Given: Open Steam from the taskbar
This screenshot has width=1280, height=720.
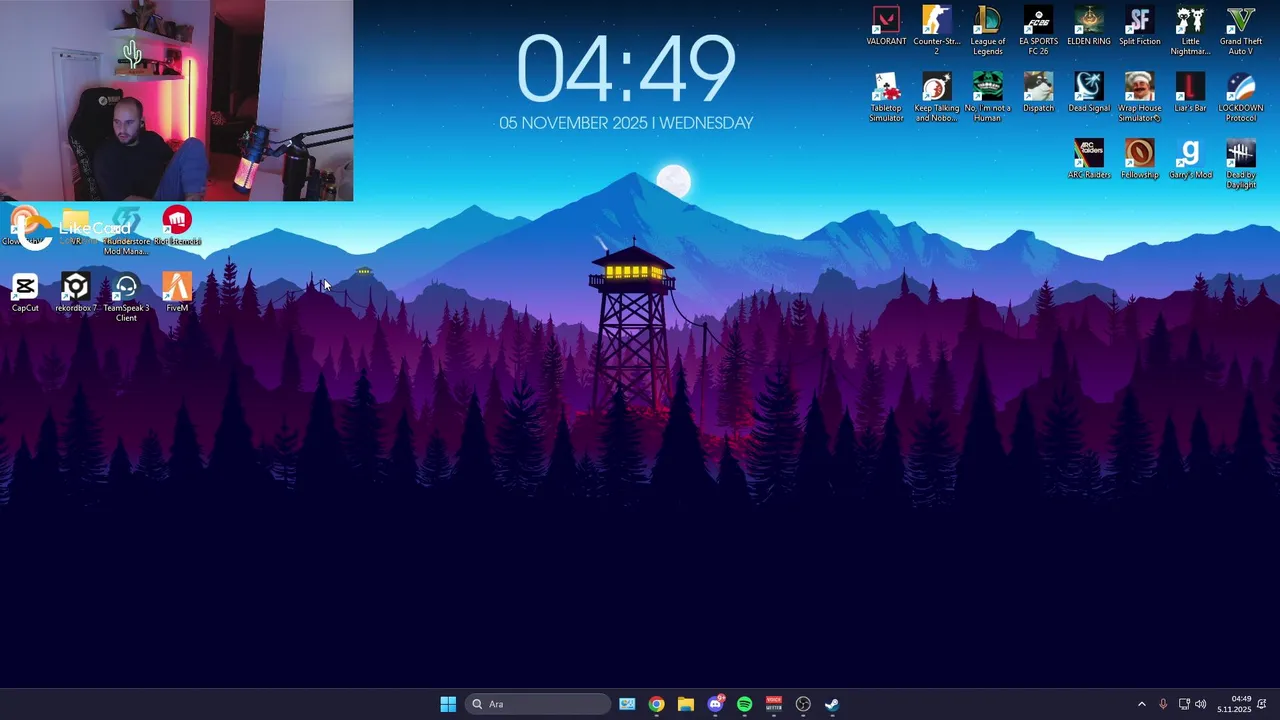Looking at the screenshot, I should coord(832,704).
